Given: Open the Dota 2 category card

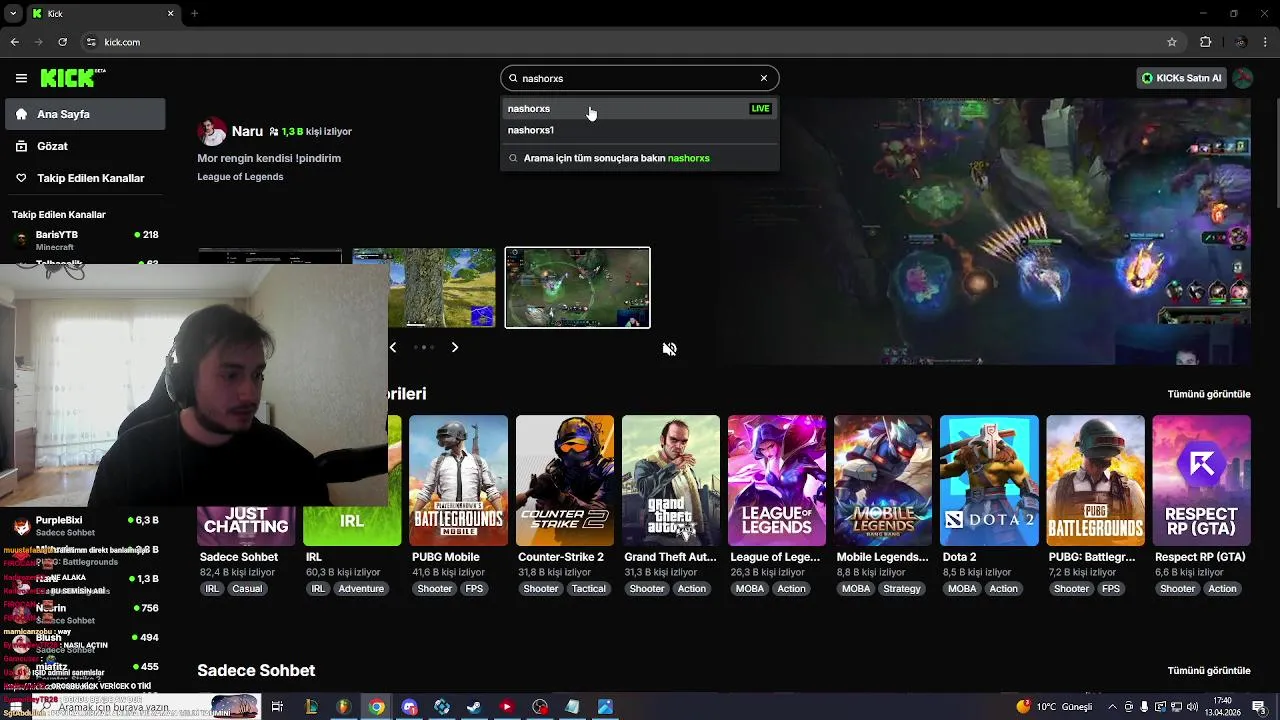Looking at the screenshot, I should pos(989,480).
